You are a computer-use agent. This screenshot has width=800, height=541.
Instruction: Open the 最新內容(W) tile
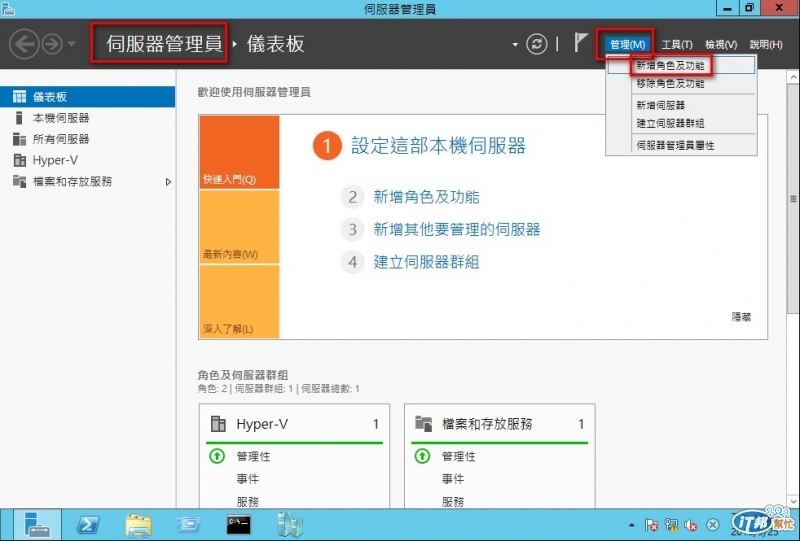coord(239,227)
